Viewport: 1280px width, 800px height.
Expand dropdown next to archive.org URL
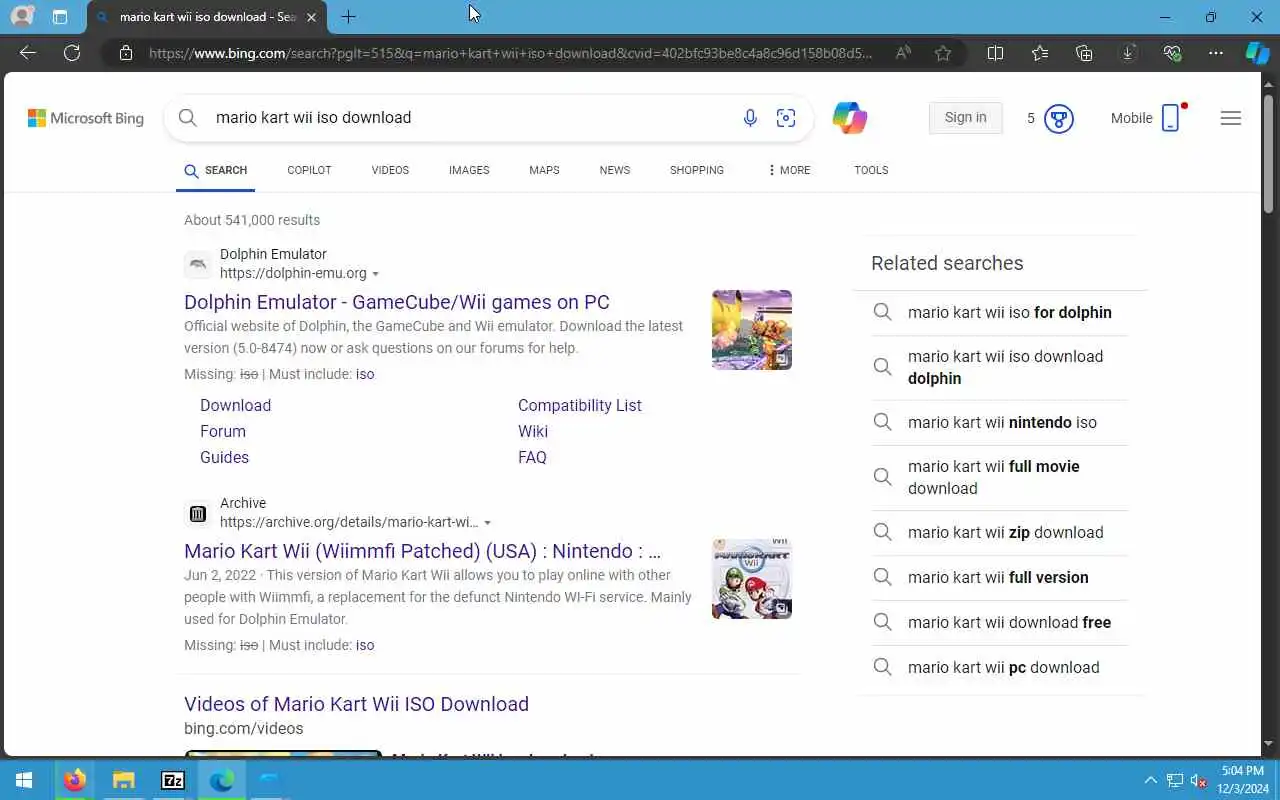(x=488, y=523)
